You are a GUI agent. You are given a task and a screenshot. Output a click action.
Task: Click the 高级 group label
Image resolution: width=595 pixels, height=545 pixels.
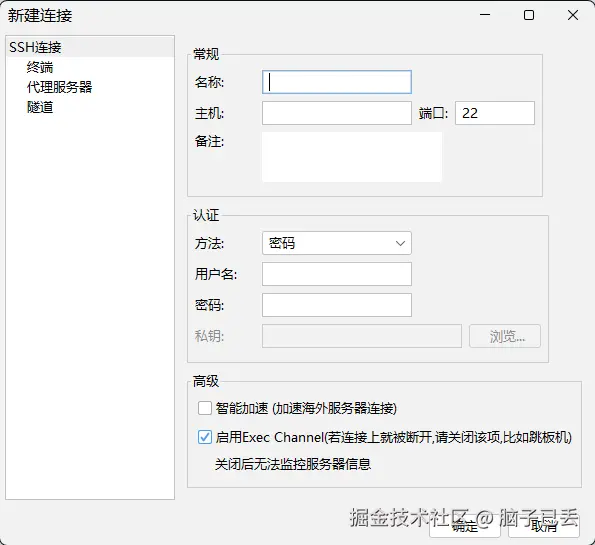tap(206, 381)
